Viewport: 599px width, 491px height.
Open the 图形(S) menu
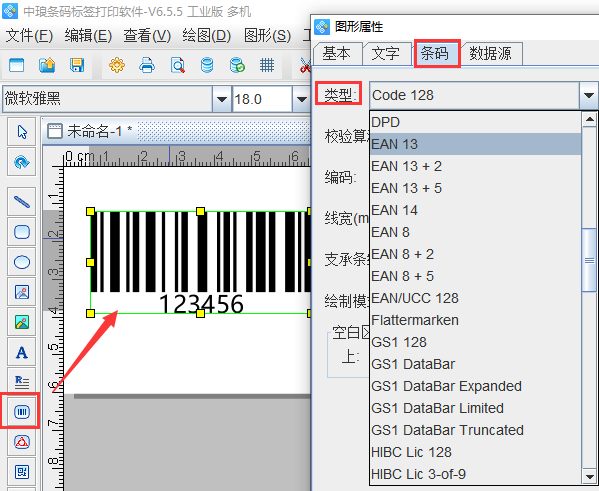(267, 36)
